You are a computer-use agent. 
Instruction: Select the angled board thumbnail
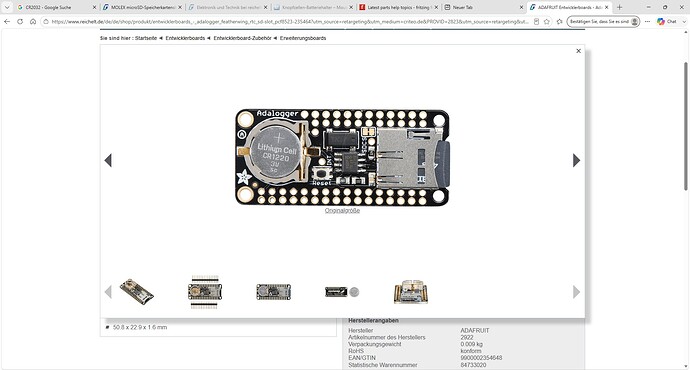(x=136, y=291)
